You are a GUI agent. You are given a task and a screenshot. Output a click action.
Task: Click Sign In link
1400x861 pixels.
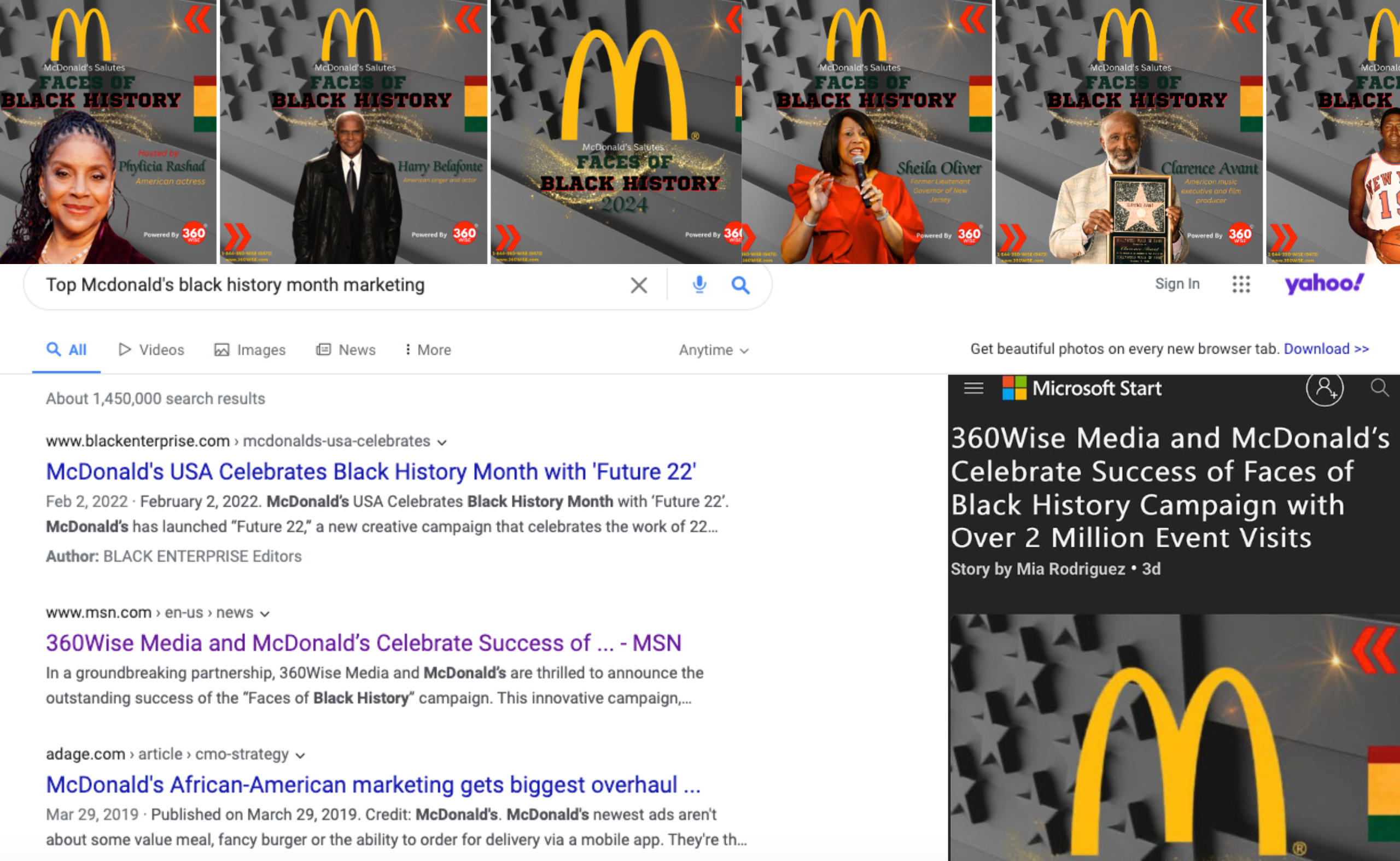pos(1177,284)
